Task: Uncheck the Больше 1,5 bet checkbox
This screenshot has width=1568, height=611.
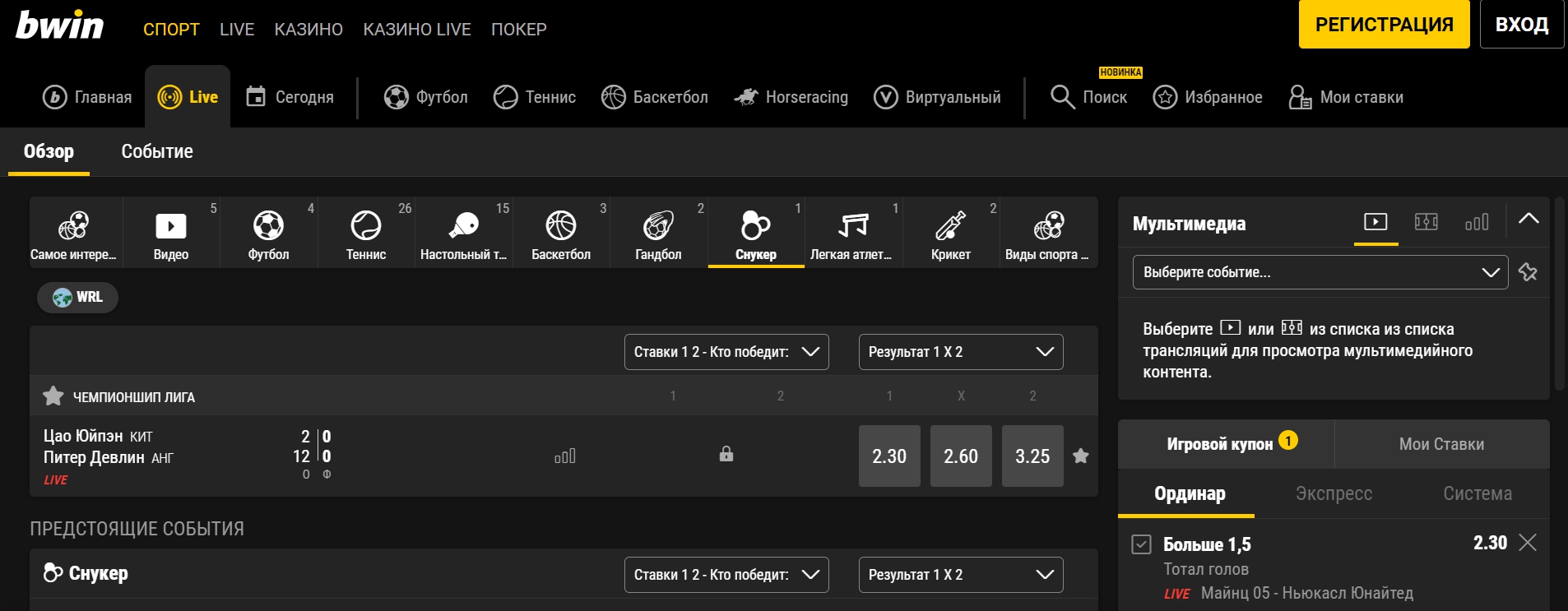Action: 1140,543
